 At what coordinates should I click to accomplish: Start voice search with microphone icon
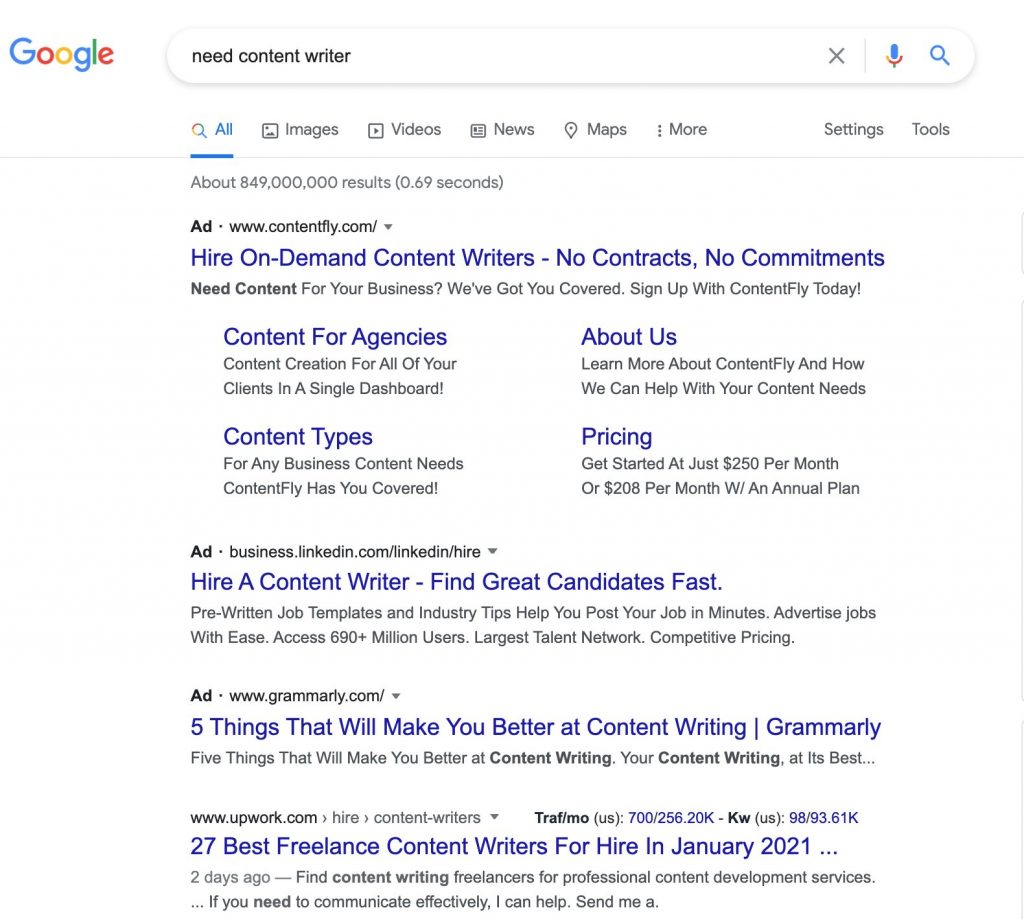(894, 56)
